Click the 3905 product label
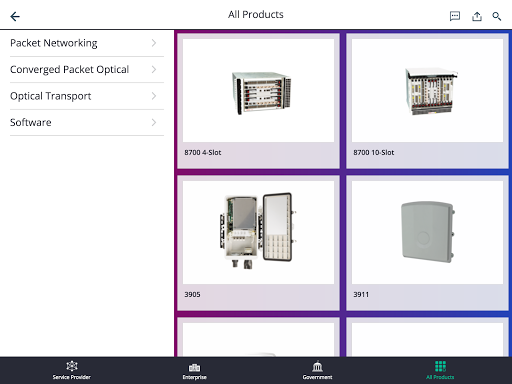Screen dimensions: 512x384 (192, 295)
